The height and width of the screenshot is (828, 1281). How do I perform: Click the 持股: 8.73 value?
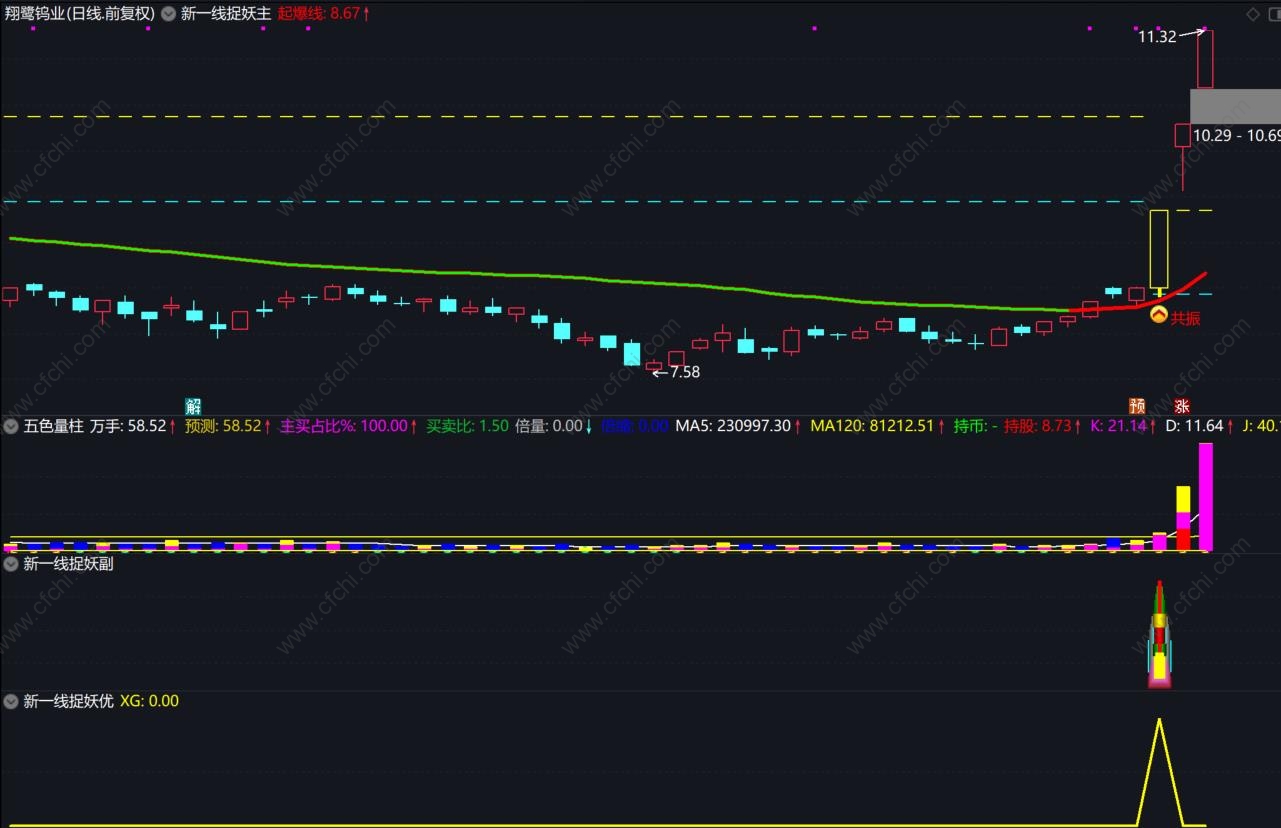pyautogui.click(x=1043, y=426)
